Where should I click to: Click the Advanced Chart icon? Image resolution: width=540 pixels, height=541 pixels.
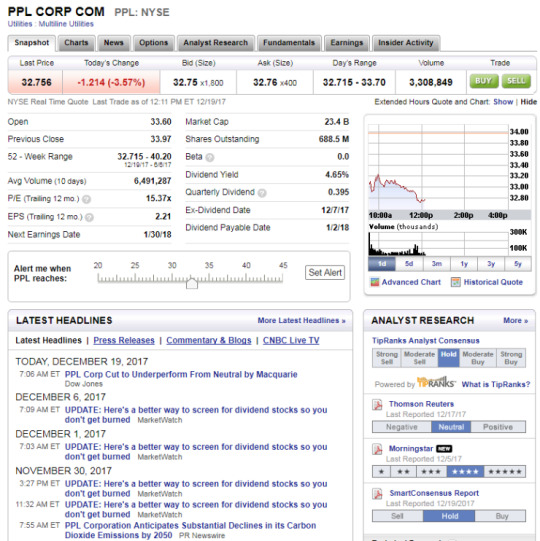[374, 282]
